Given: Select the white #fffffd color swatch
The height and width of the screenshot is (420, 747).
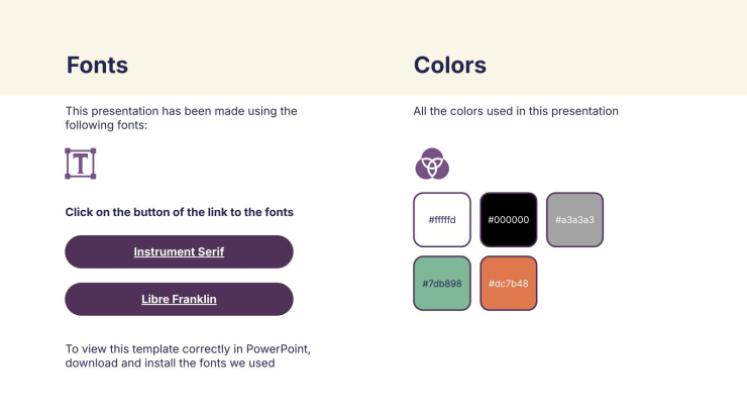Looking at the screenshot, I should (442, 219).
